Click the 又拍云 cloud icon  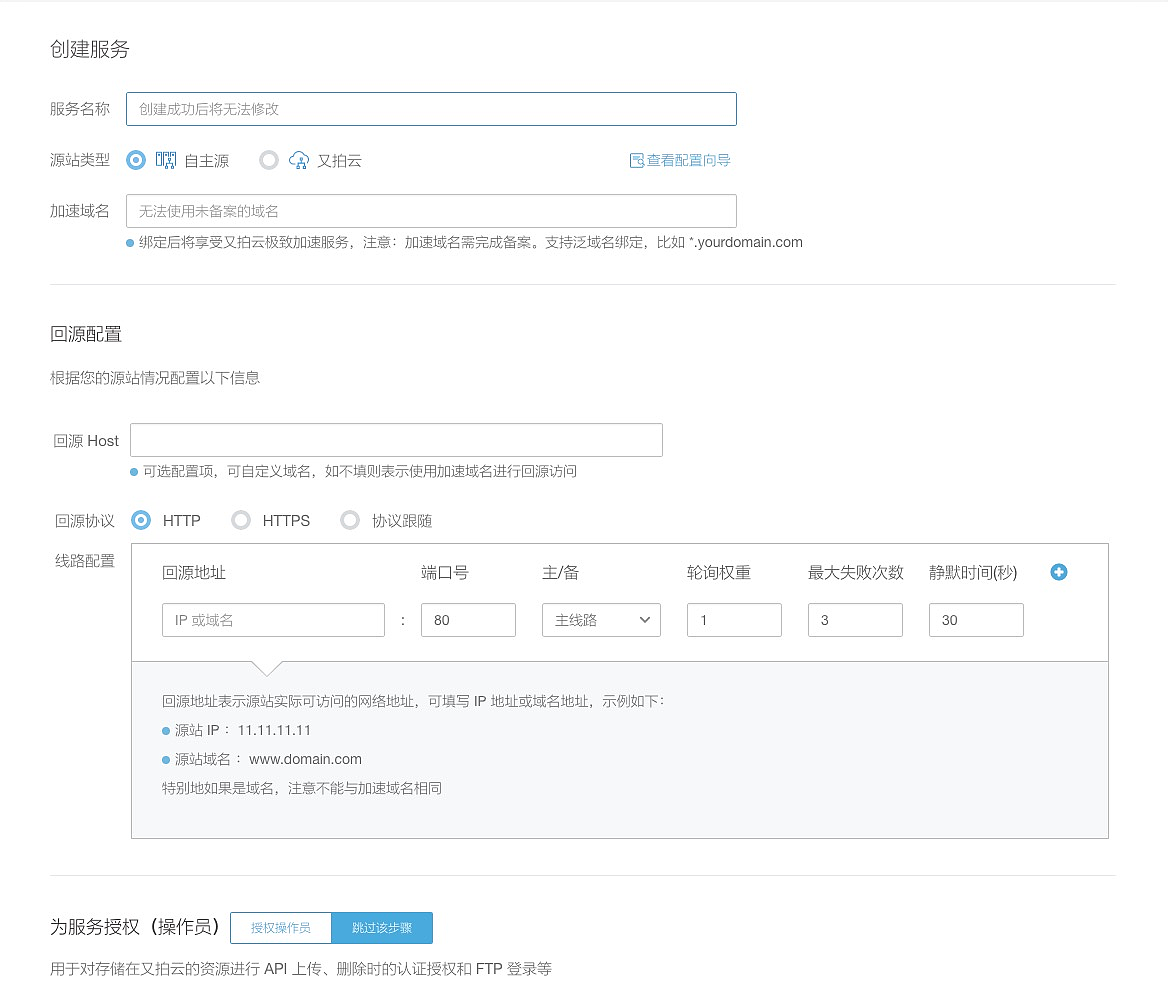(298, 160)
